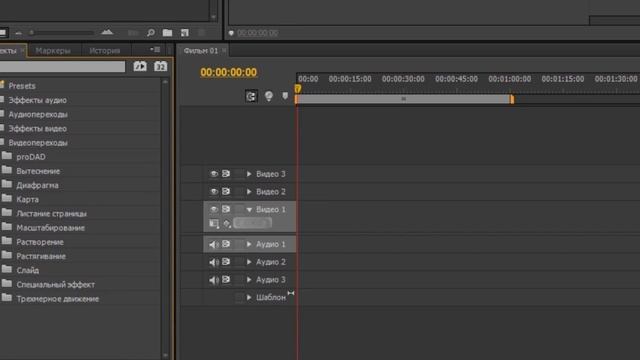The width and height of the screenshot is (640, 360).
Task: Click the effects search field
Action: tap(62, 67)
